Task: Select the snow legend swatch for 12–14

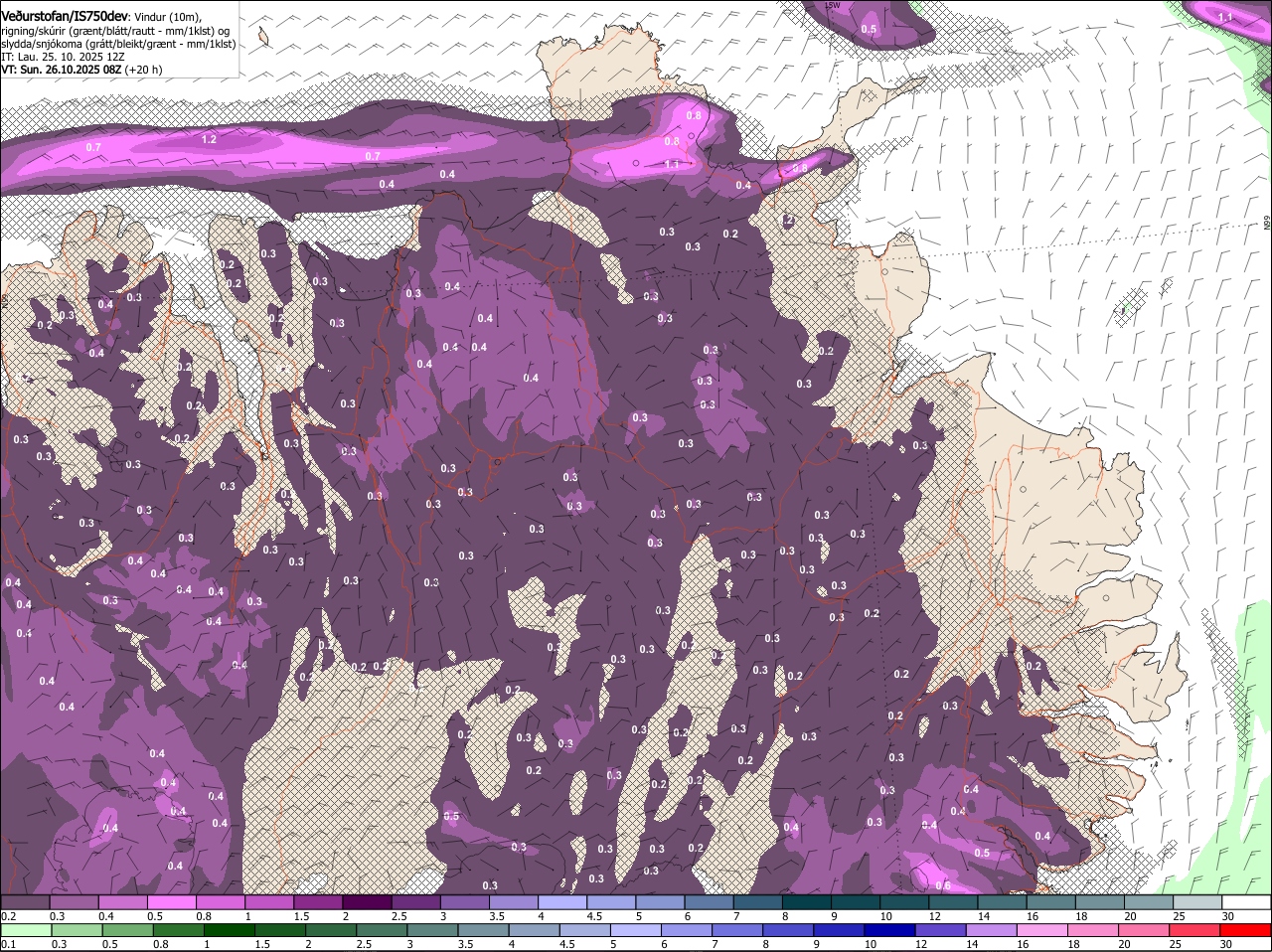Action: [953, 902]
